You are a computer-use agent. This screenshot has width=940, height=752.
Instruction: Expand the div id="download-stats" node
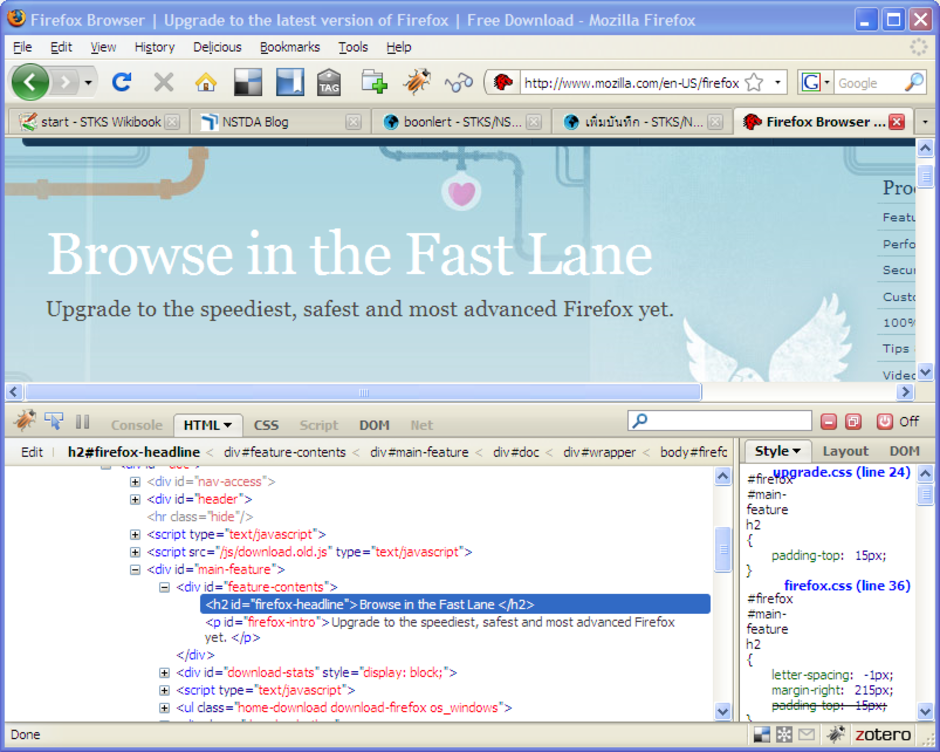click(164, 673)
